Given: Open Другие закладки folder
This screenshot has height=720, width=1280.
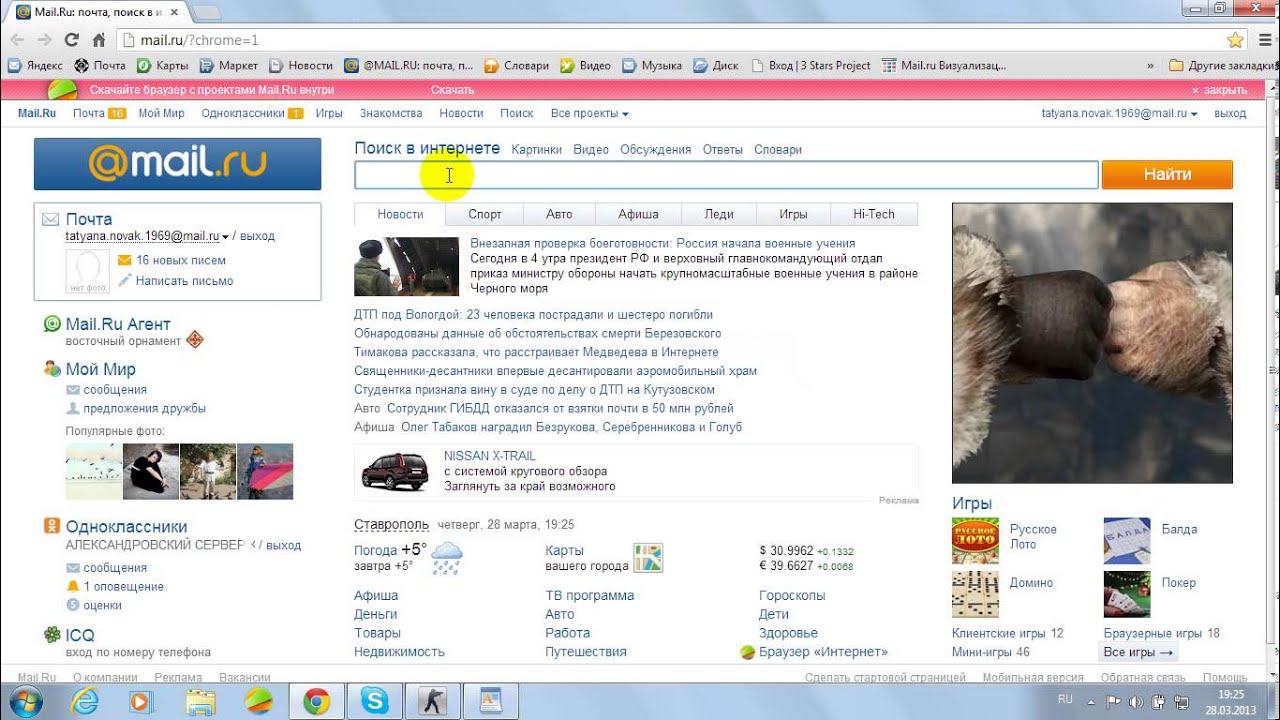Looking at the screenshot, I should pyautogui.click(x=1222, y=65).
